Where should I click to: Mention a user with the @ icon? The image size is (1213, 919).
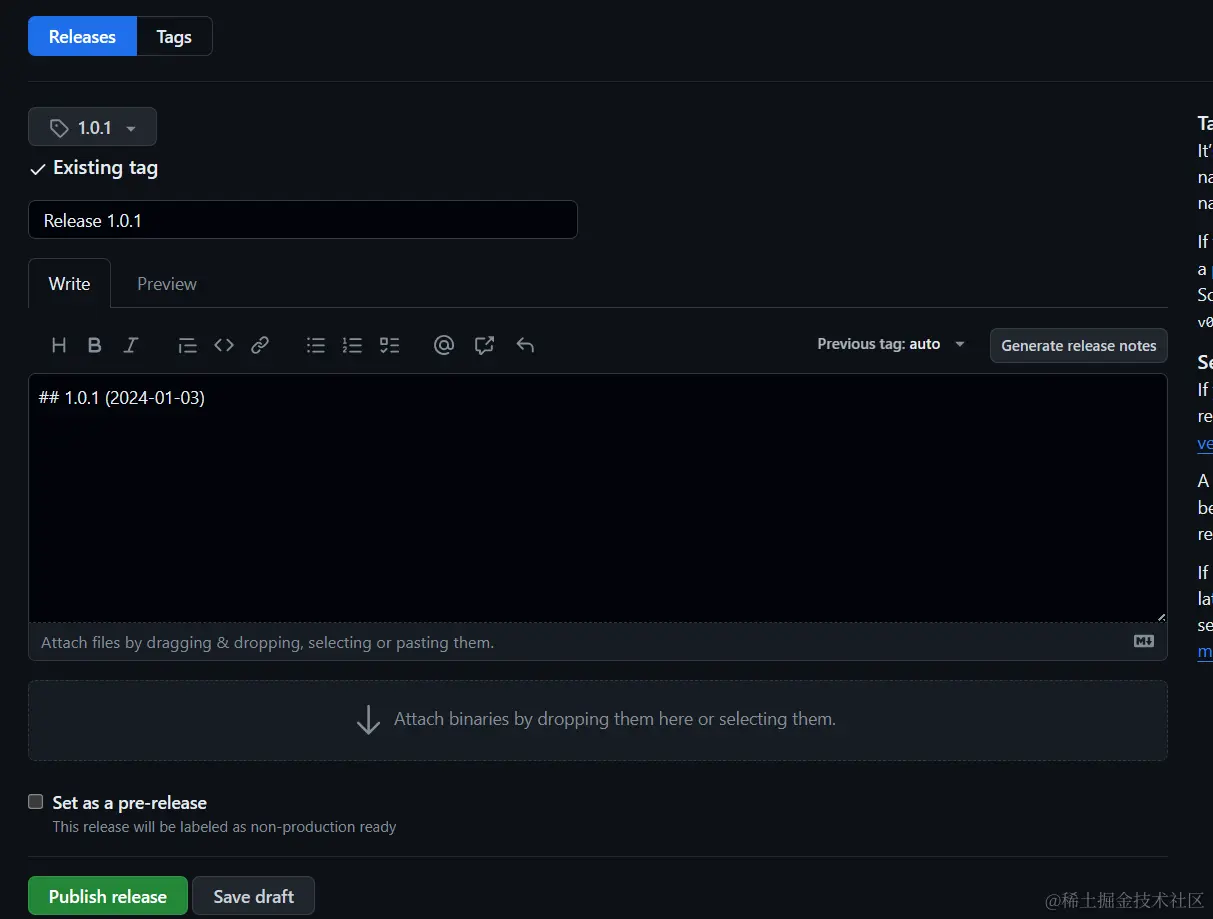[444, 345]
